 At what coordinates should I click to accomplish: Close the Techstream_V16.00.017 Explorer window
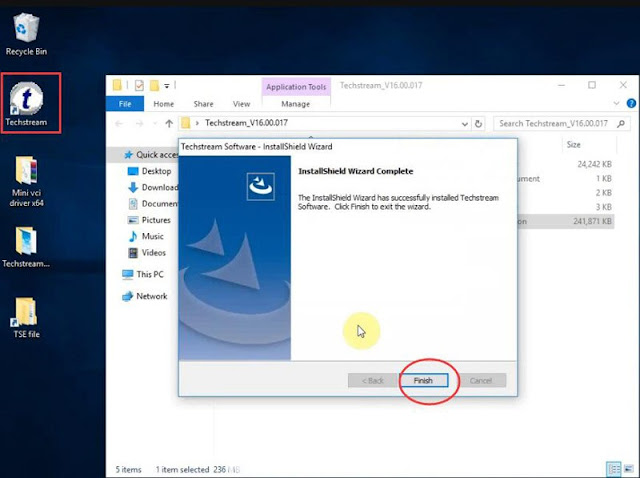623,85
